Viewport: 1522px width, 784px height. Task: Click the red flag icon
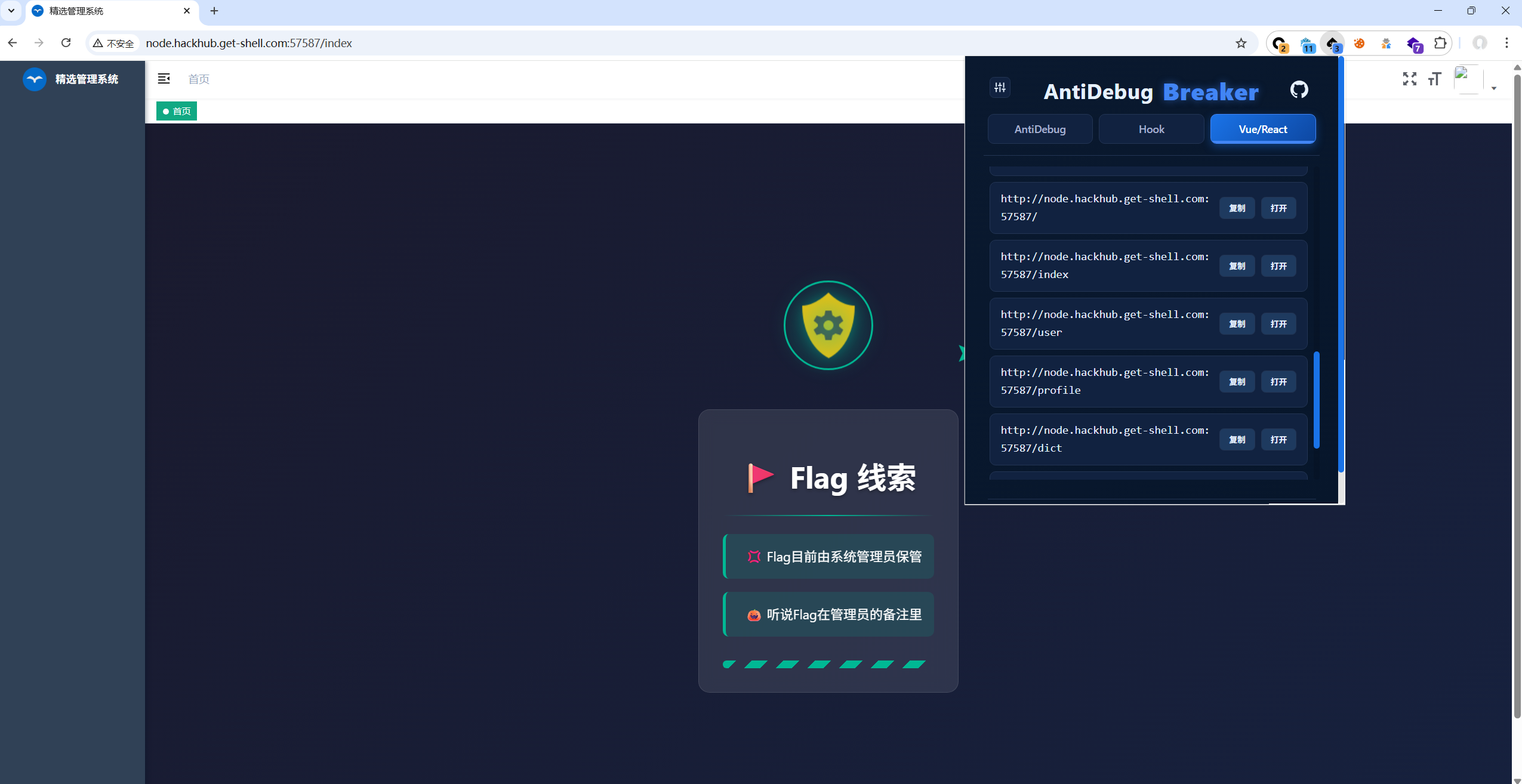(x=760, y=478)
